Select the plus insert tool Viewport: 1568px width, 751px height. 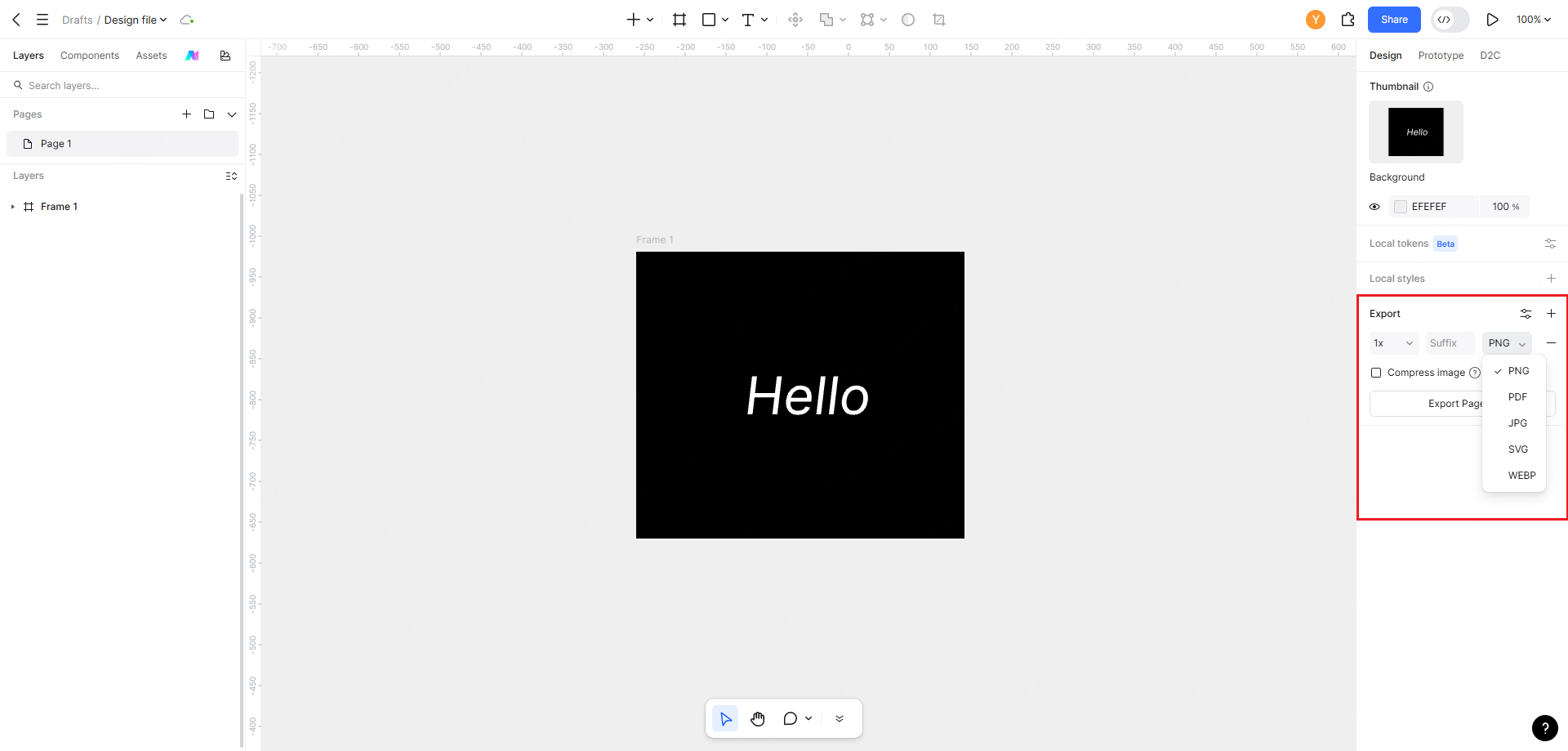633,20
